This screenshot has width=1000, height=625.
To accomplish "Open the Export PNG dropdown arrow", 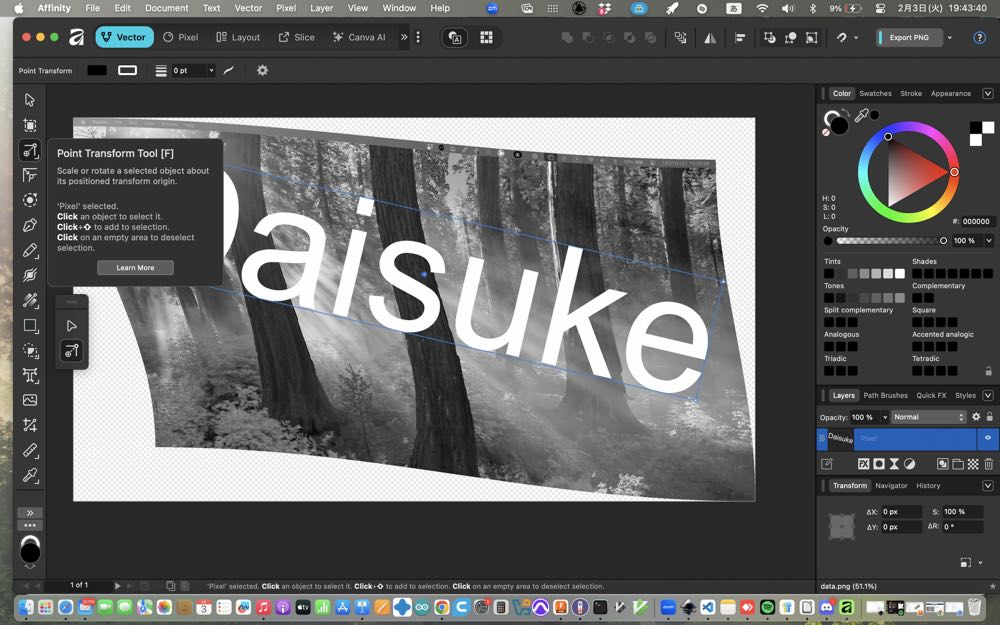I will click(950, 38).
